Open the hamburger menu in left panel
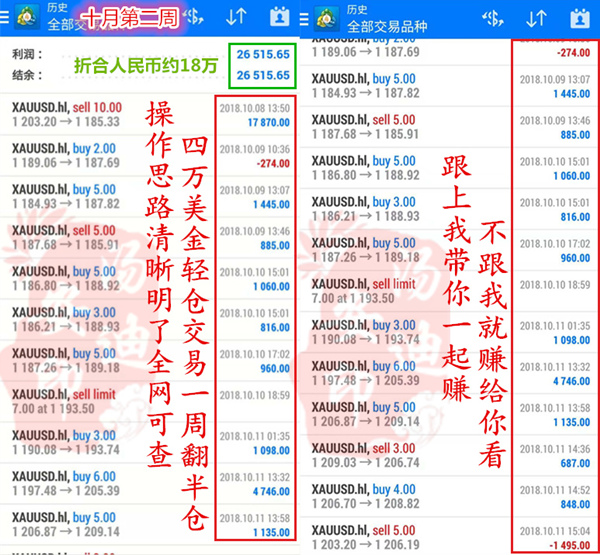Image resolution: width=600 pixels, height=555 pixels. coord(4,17)
